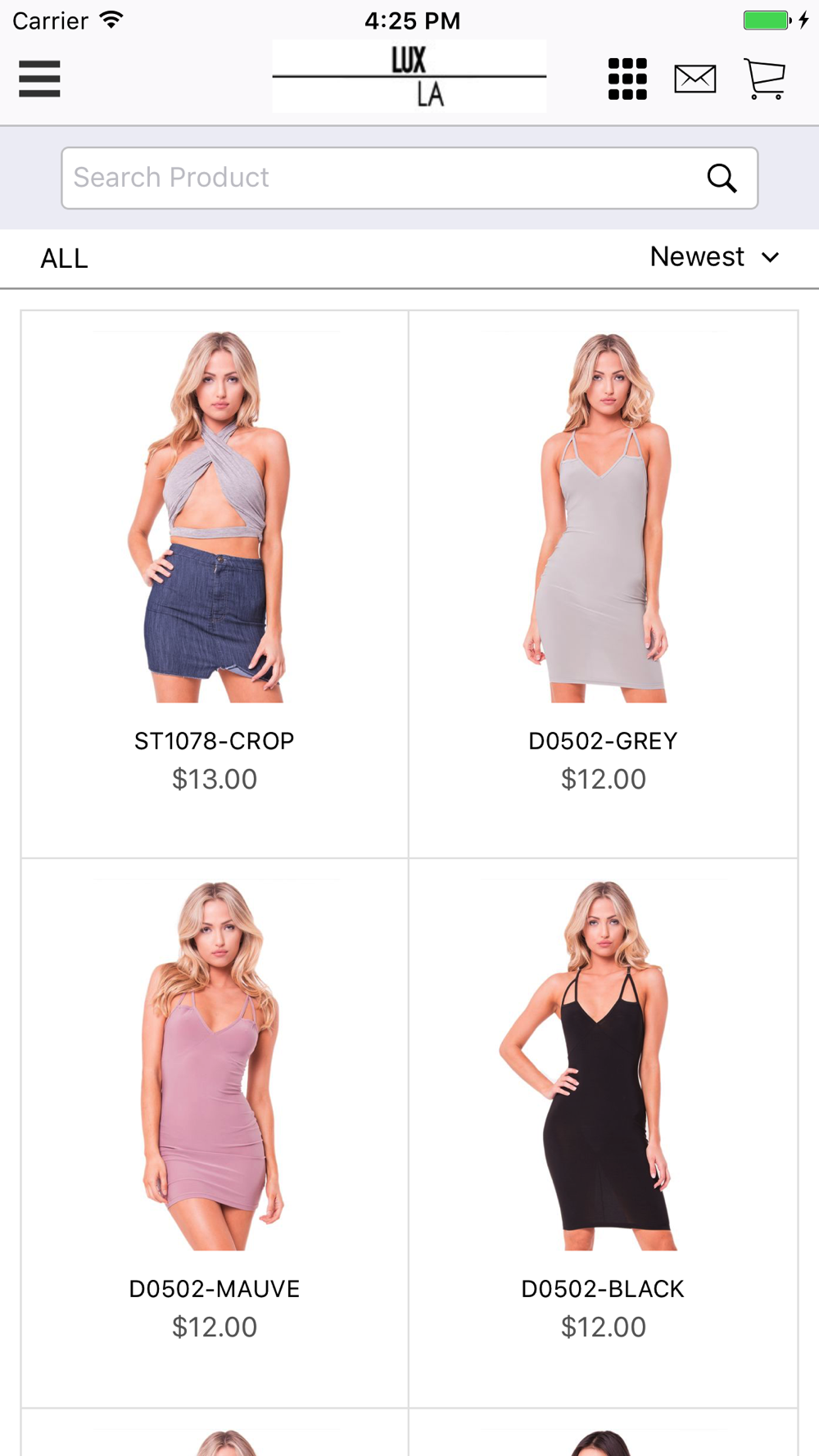The image size is (819, 1456).
Task: Open the D0502-GREY dress image
Action: (604, 517)
